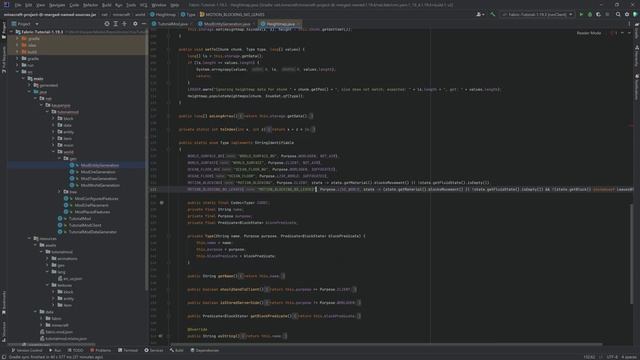Select ModEntityGeneration in the project tree
The image size is (640, 360).
coord(100,165)
